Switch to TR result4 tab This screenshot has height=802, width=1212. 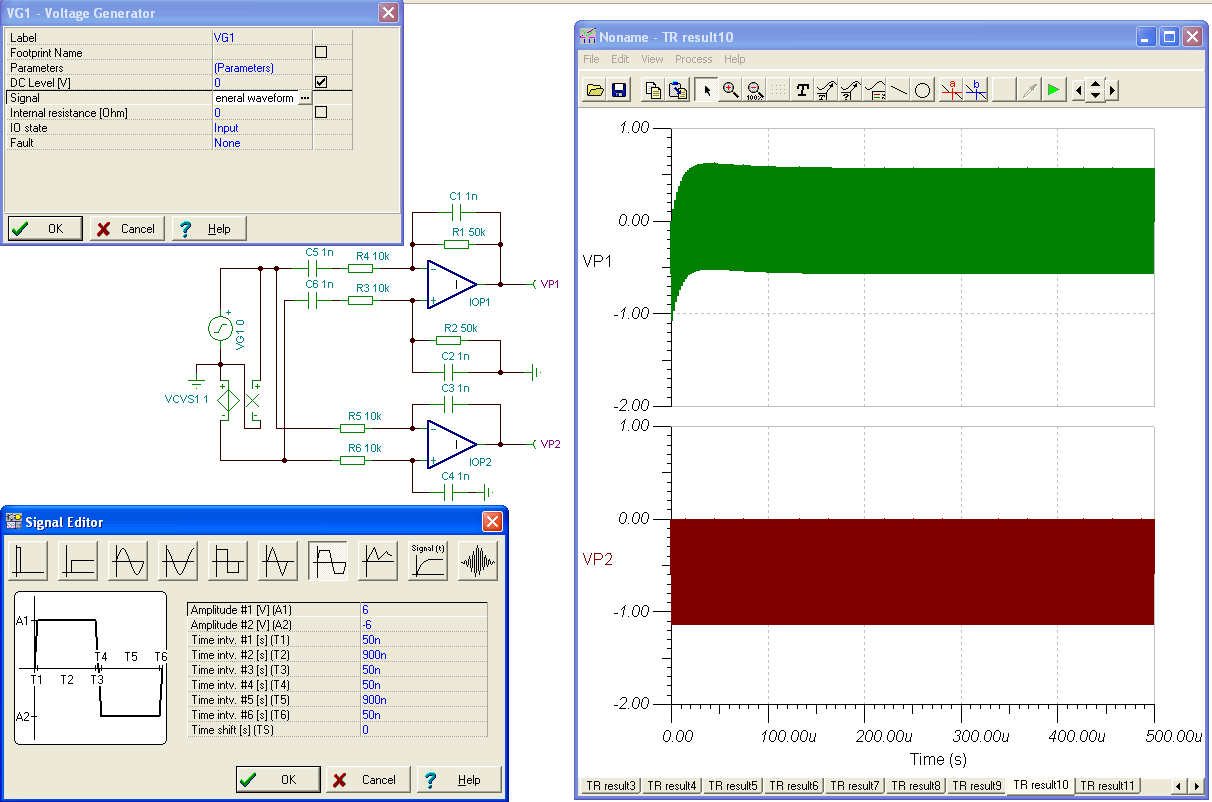(x=671, y=786)
